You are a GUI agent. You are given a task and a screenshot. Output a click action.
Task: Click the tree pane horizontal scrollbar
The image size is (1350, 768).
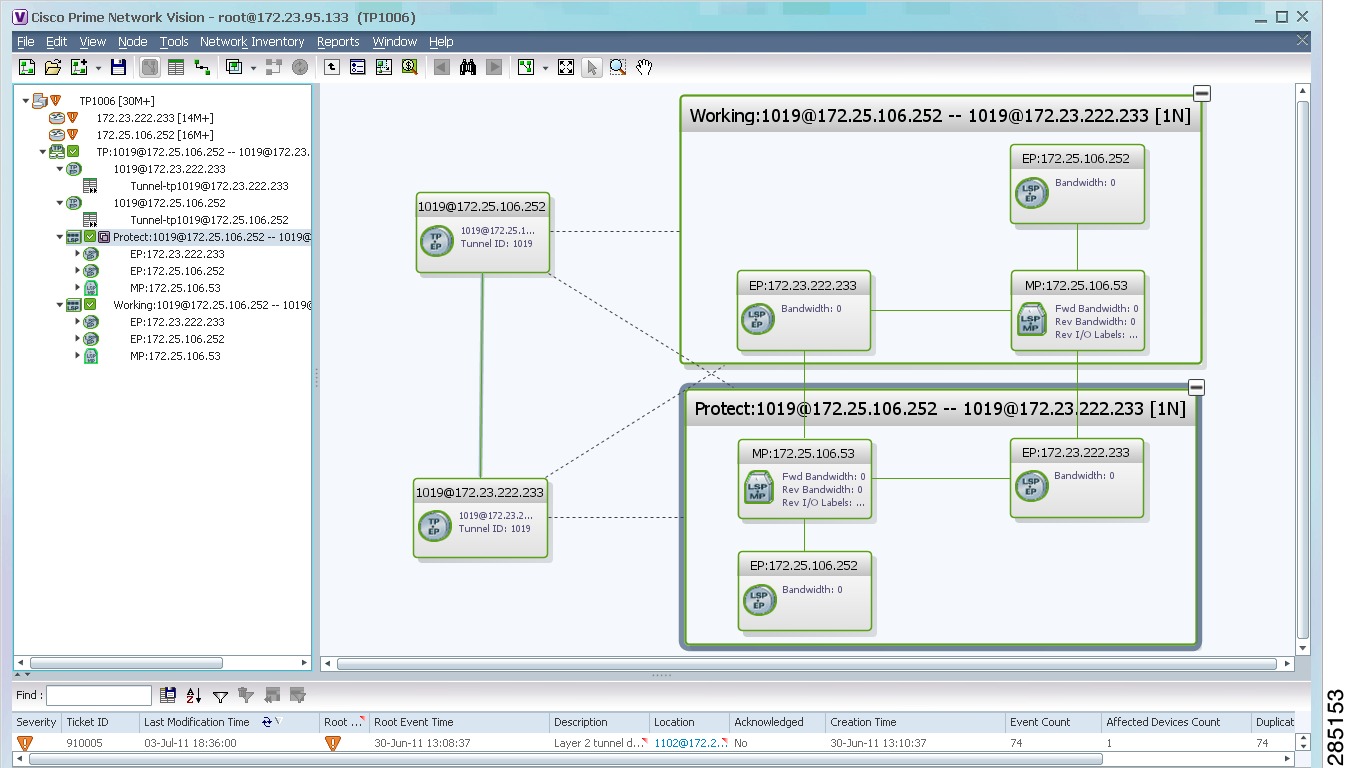coord(126,663)
